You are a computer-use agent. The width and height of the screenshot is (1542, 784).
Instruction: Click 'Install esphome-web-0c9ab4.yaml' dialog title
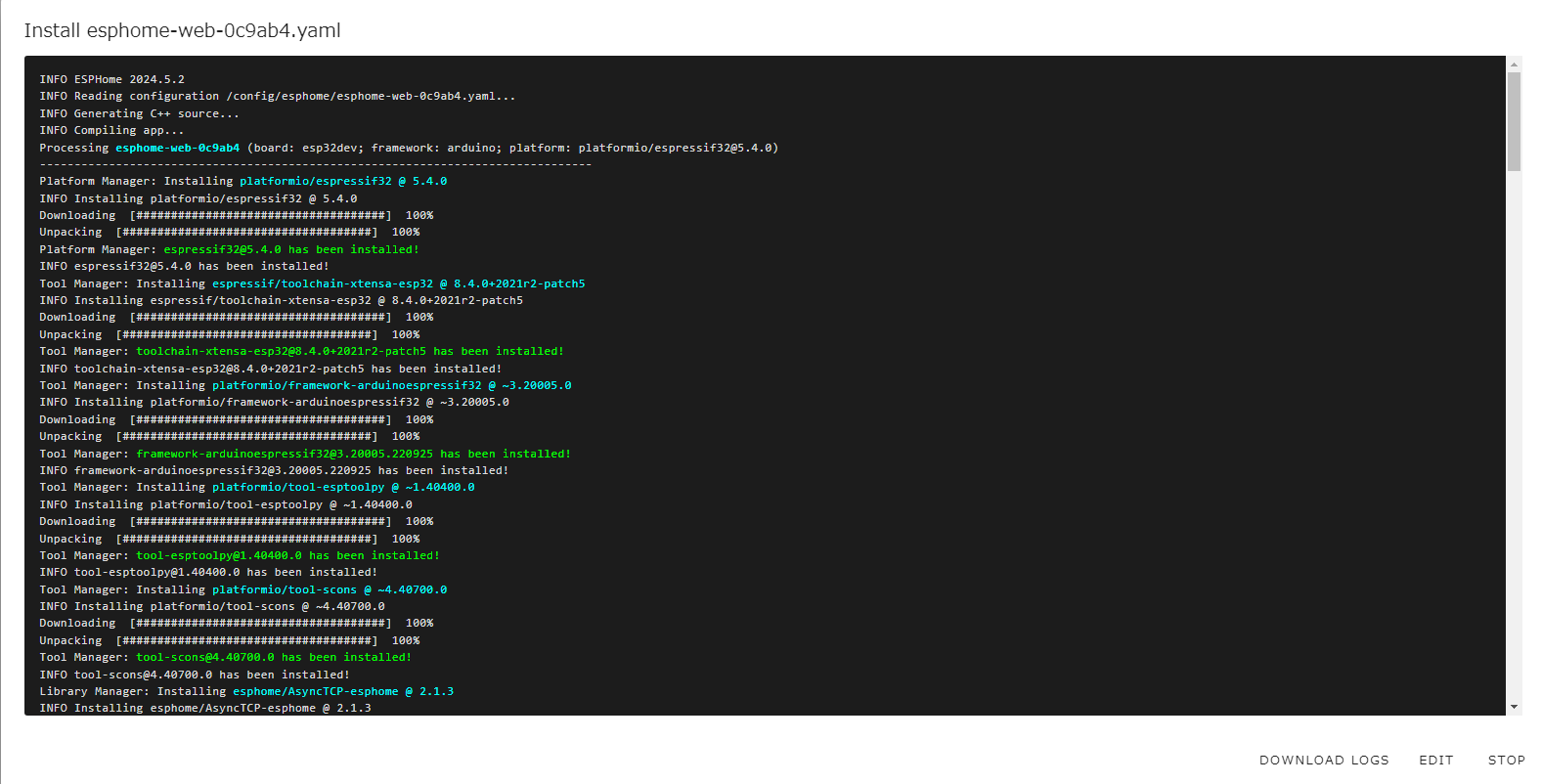click(182, 30)
